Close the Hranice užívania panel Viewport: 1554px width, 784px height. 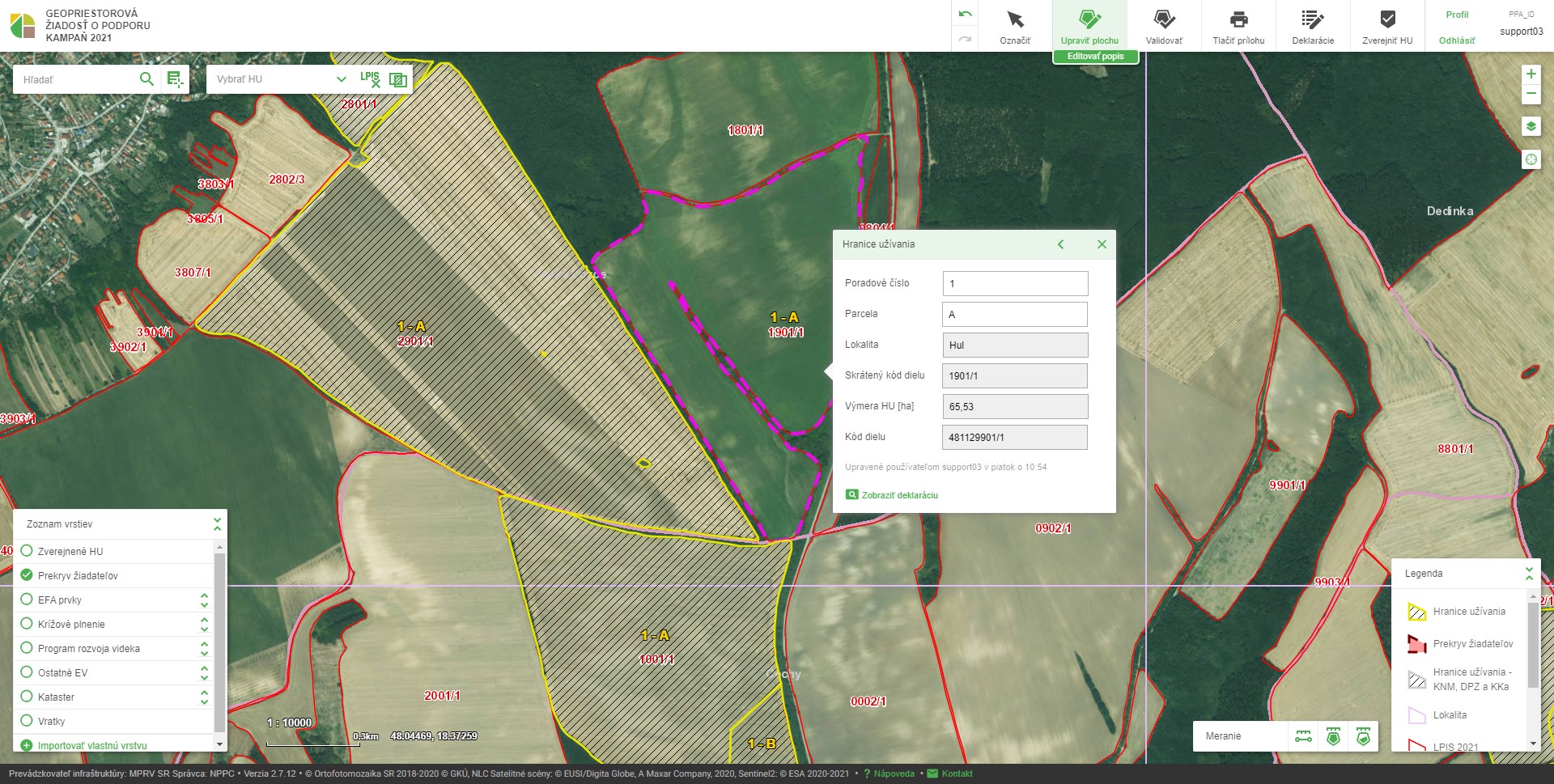tap(1102, 244)
